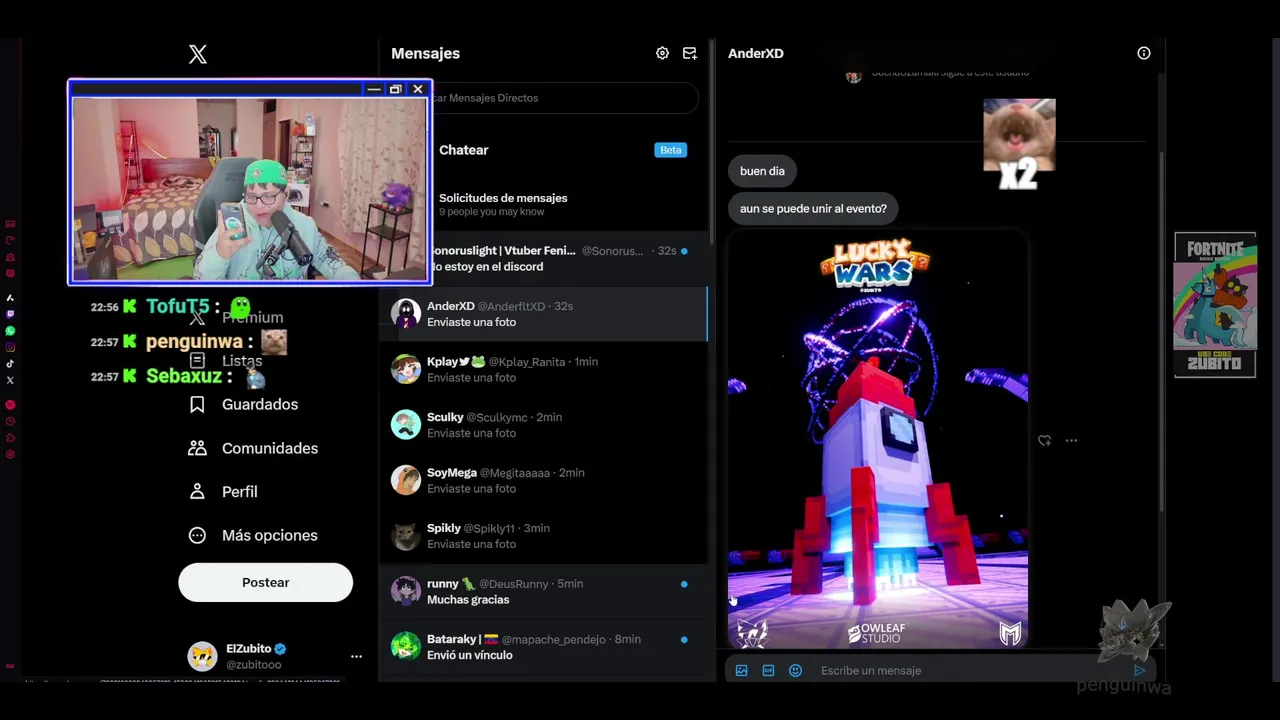Open conversation info icon for AnderXD
1280x720 pixels.
pos(1144,53)
